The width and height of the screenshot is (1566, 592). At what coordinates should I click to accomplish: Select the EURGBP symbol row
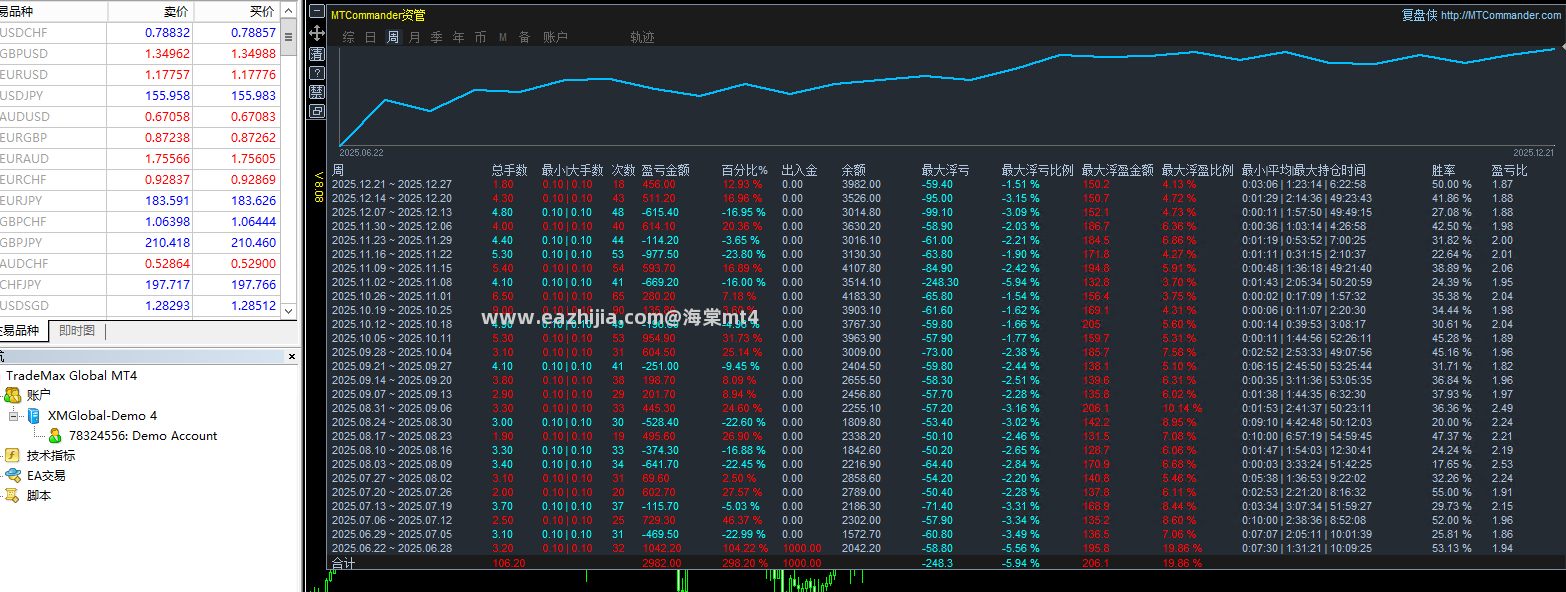tap(140, 137)
